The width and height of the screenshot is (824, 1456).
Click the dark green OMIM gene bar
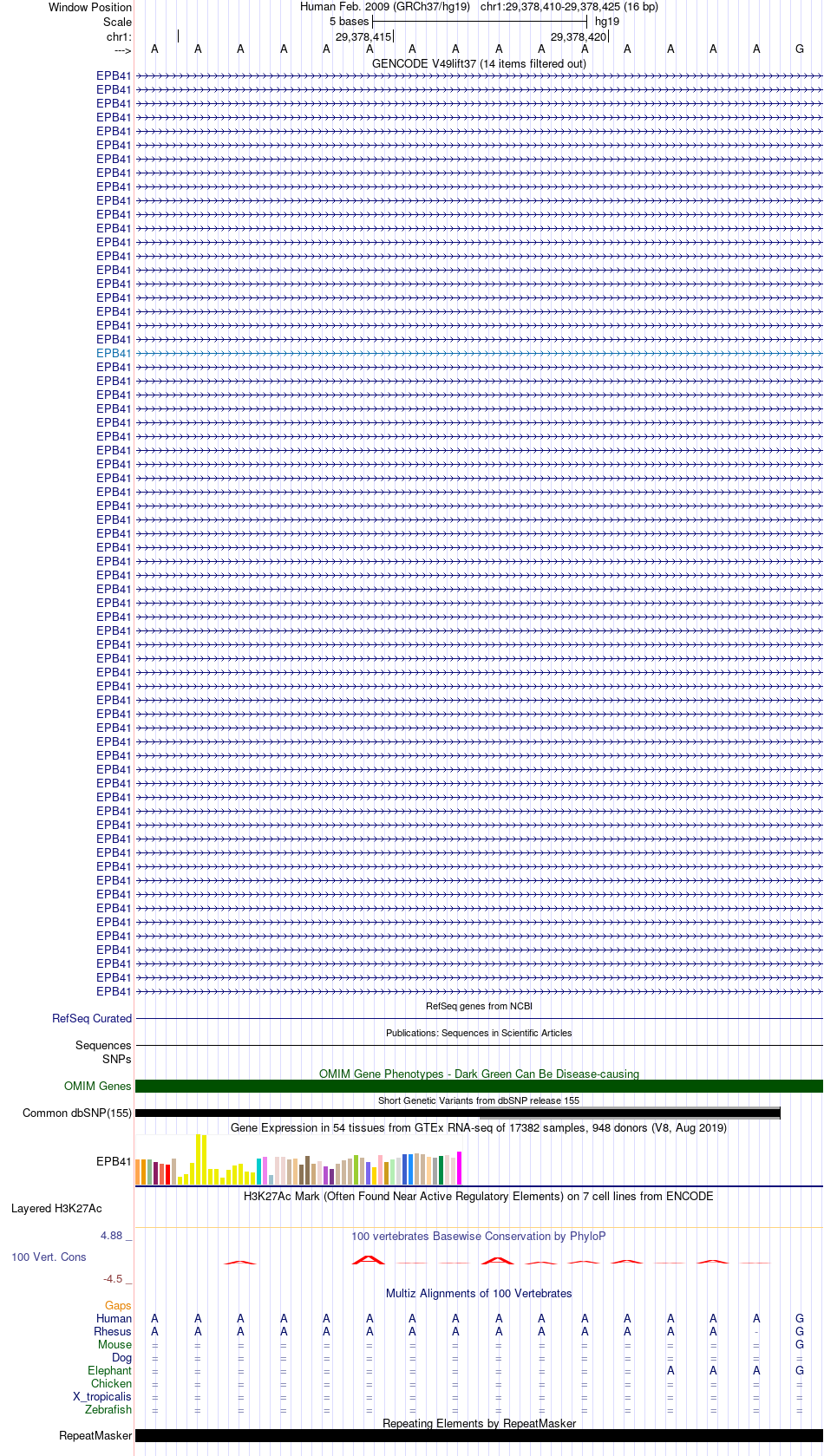click(479, 1086)
